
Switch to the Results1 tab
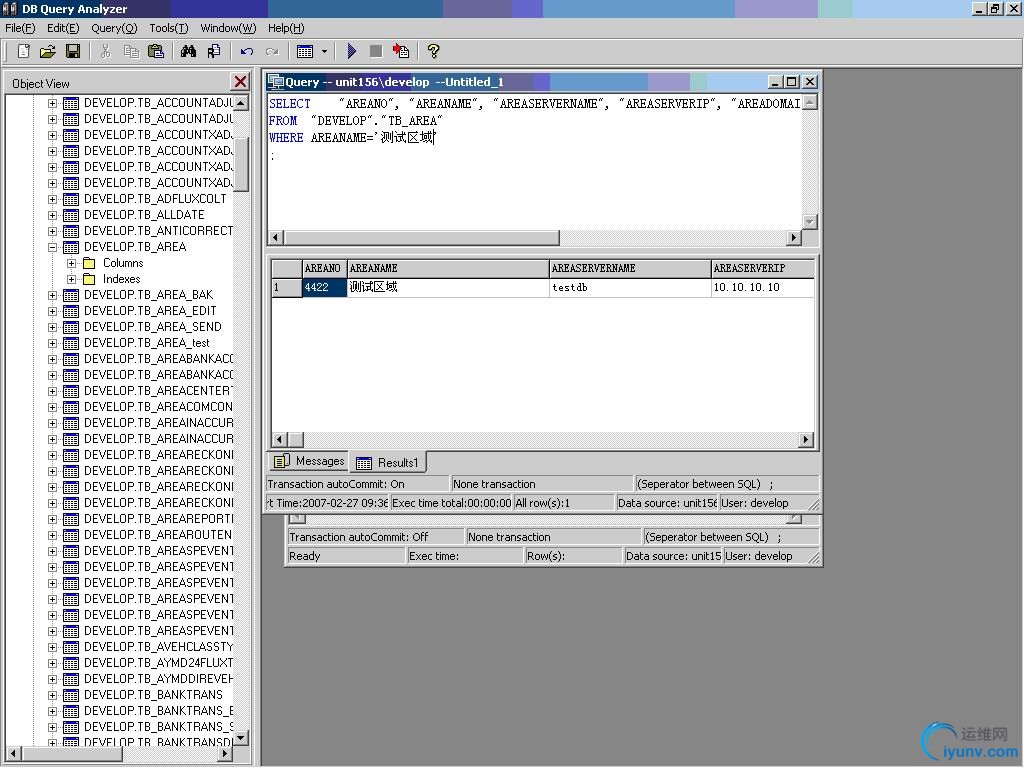pyautogui.click(x=387, y=462)
